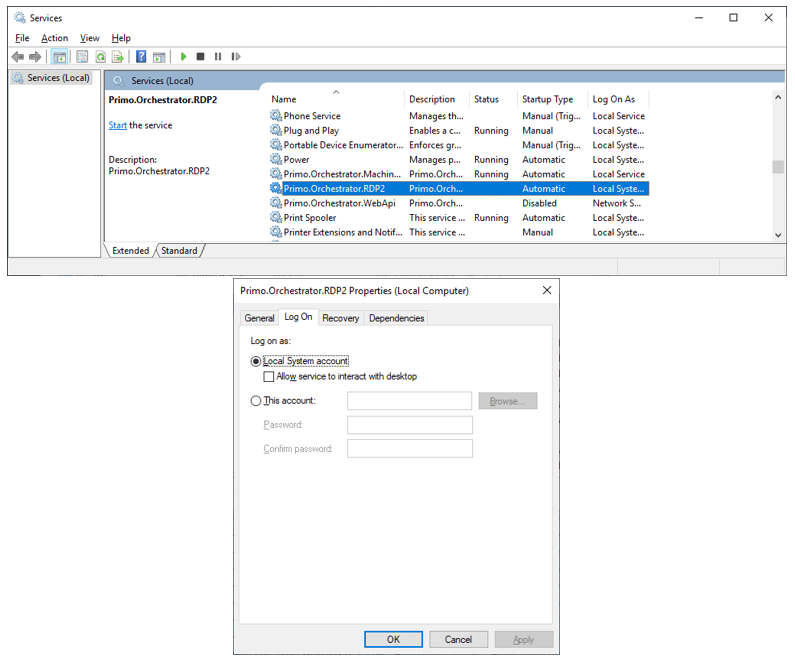Select the Print Spooler service row
The width and height of the screenshot is (795, 661).
[309, 217]
